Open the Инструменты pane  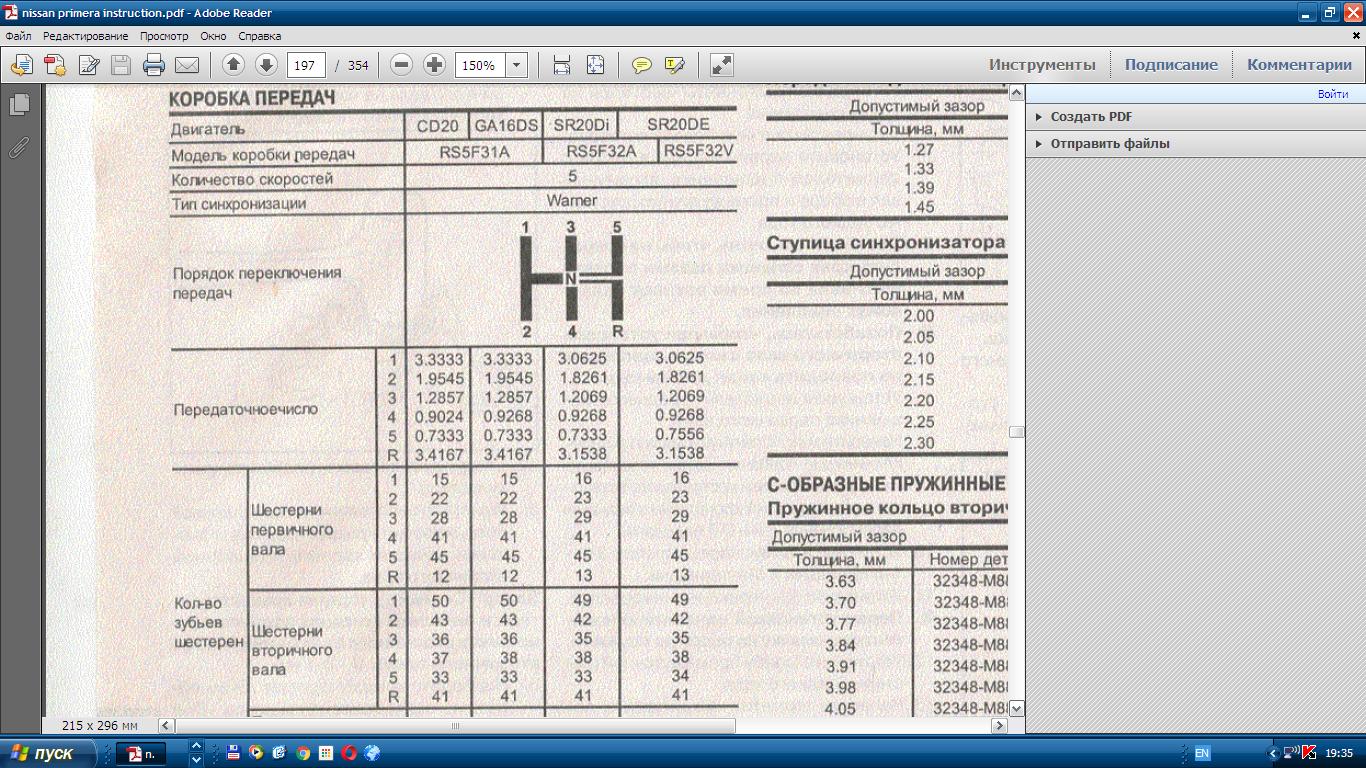pos(1042,64)
